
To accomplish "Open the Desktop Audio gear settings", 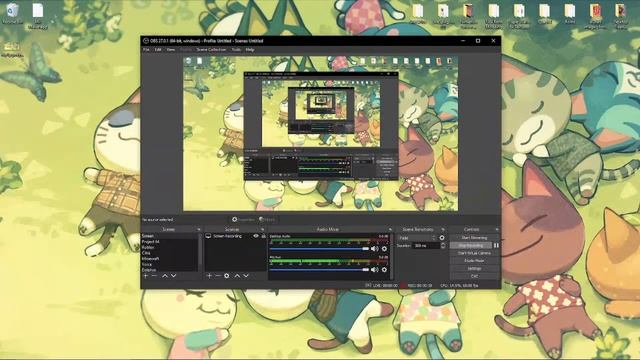I will tap(384, 249).
